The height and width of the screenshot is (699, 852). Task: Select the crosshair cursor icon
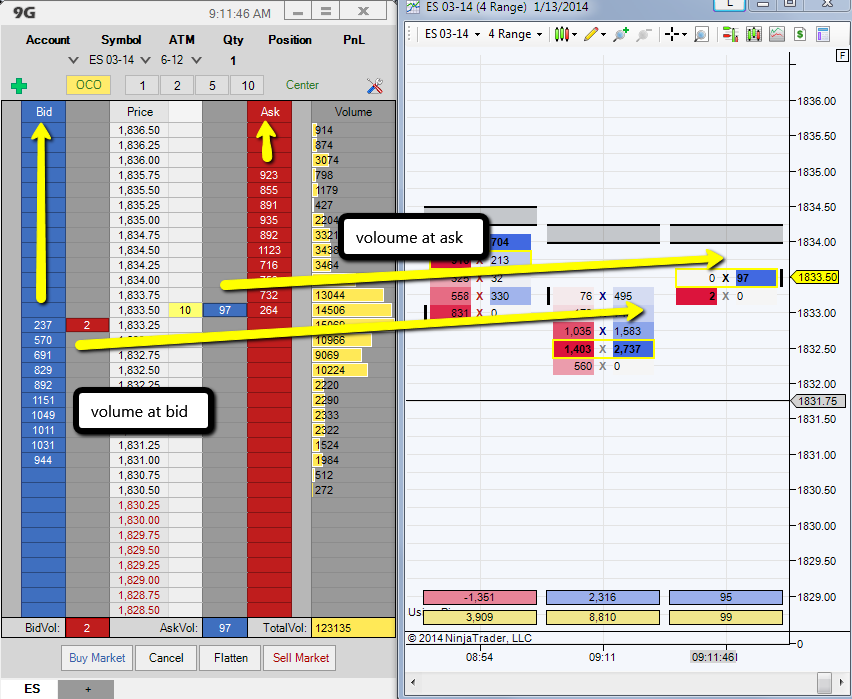coord(672,34)
